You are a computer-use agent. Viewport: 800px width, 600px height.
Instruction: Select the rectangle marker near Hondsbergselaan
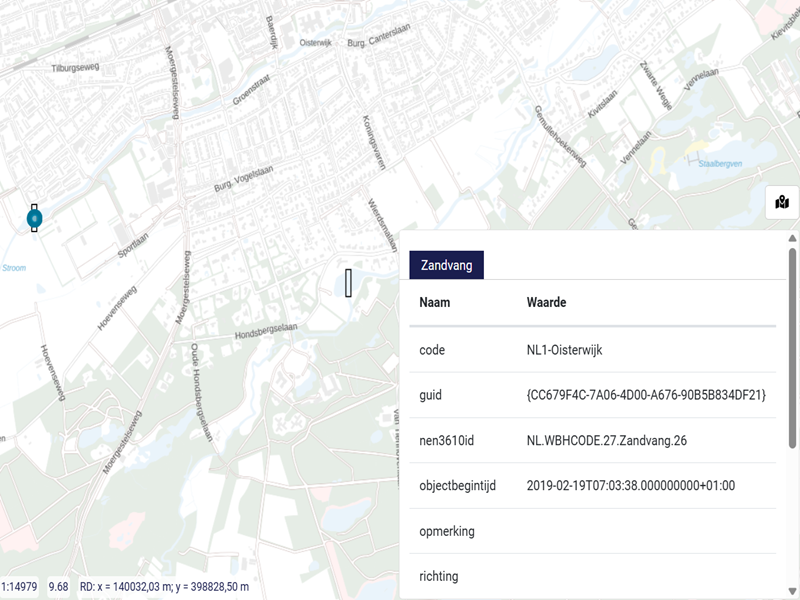(349, 283)
